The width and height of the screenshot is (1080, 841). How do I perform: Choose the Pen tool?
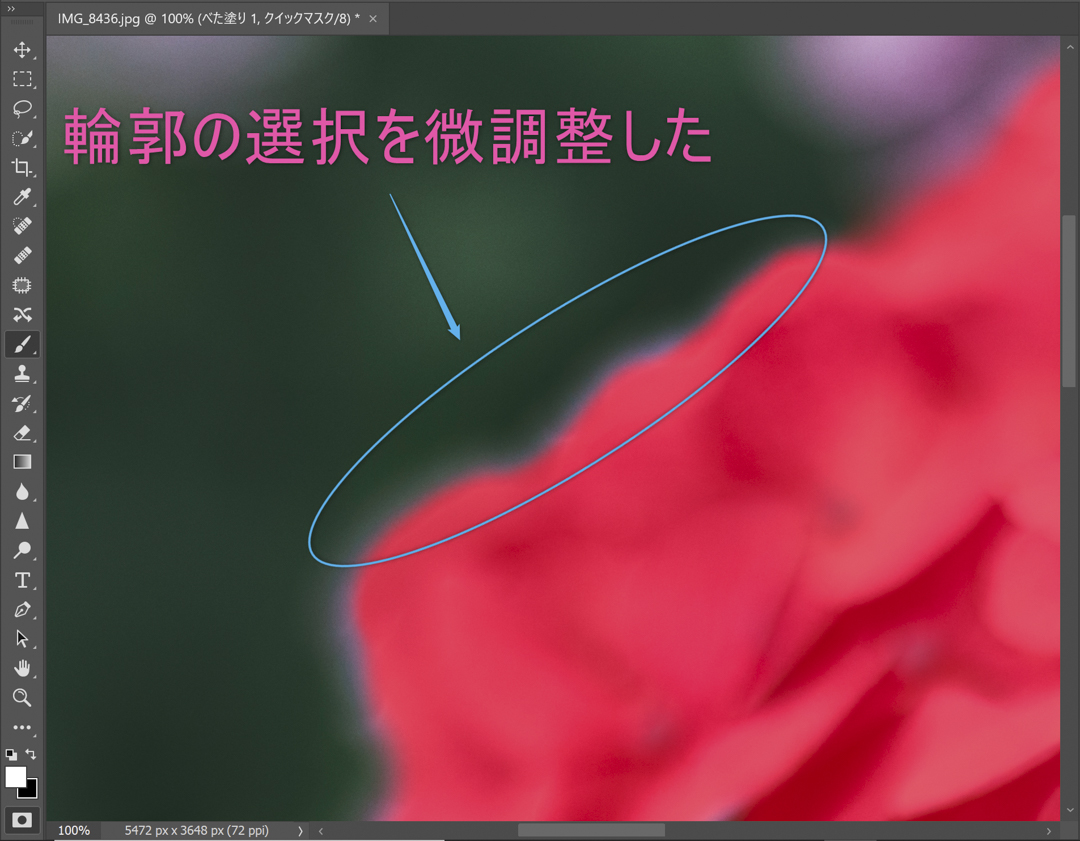pyautogui.click(x=22, y=609)
